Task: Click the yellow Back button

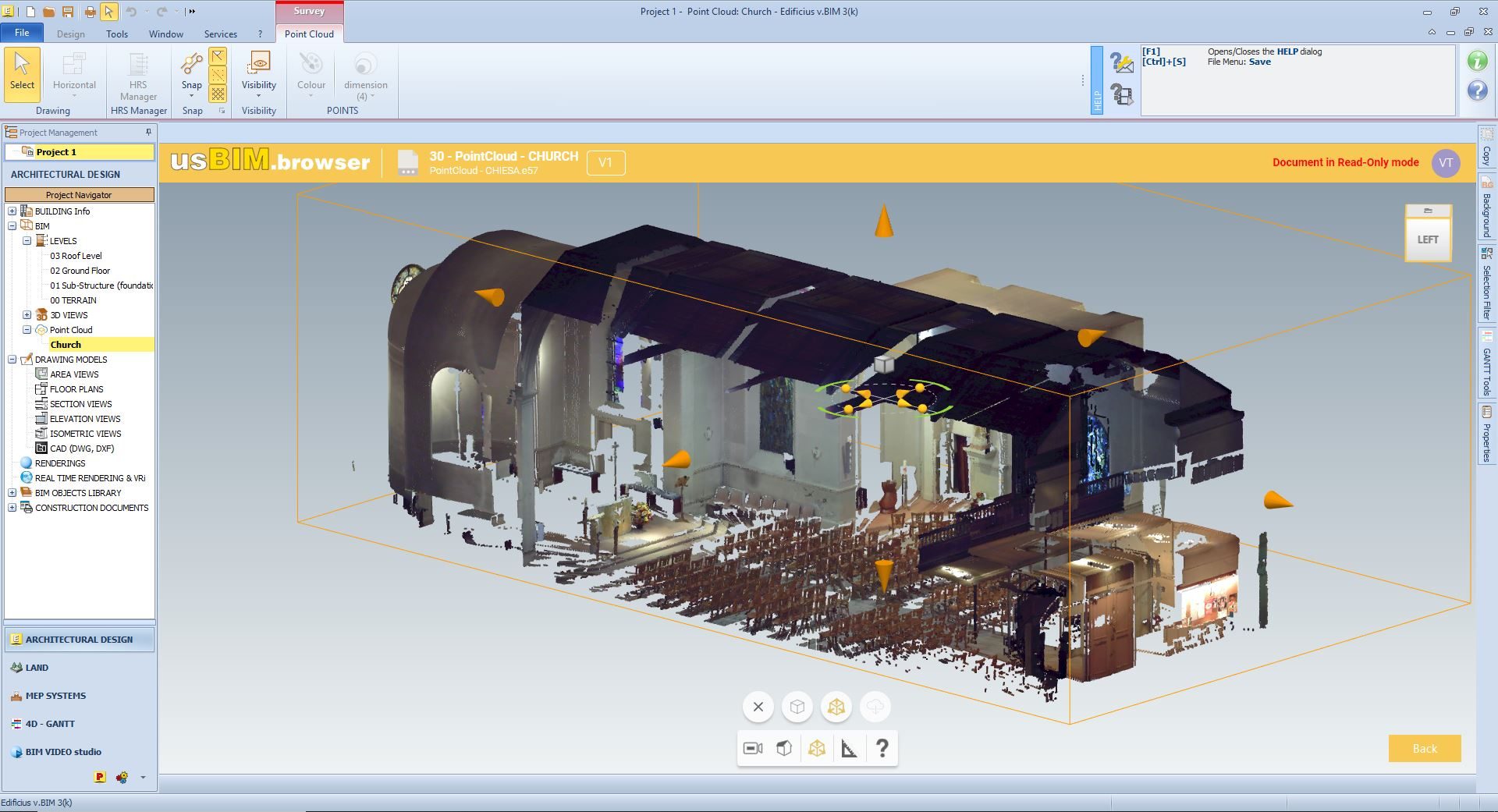Action: (1424, 749)
